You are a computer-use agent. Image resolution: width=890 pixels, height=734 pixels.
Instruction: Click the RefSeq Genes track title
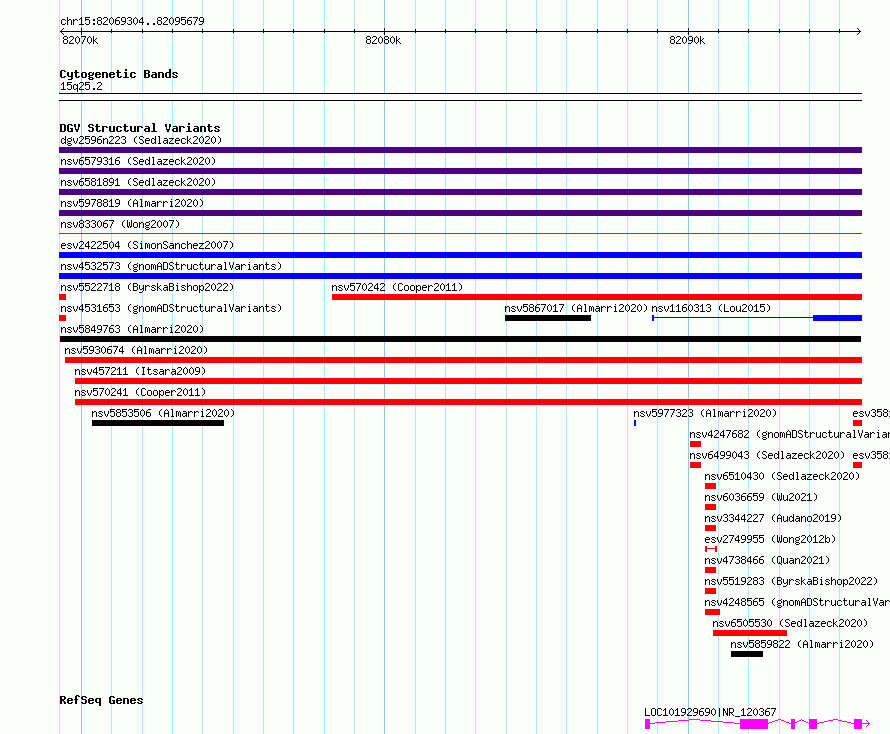(x=101, y=701)
